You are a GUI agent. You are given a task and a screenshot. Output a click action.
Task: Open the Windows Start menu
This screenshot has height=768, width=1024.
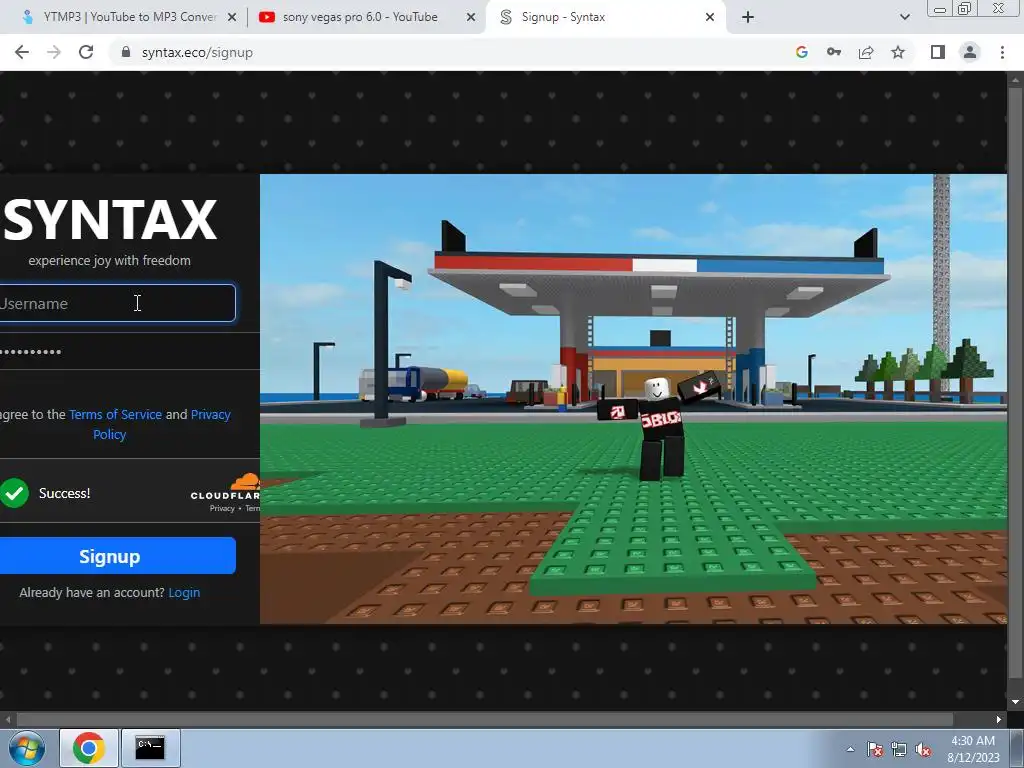pyautogui.click(x=27, y=748)
